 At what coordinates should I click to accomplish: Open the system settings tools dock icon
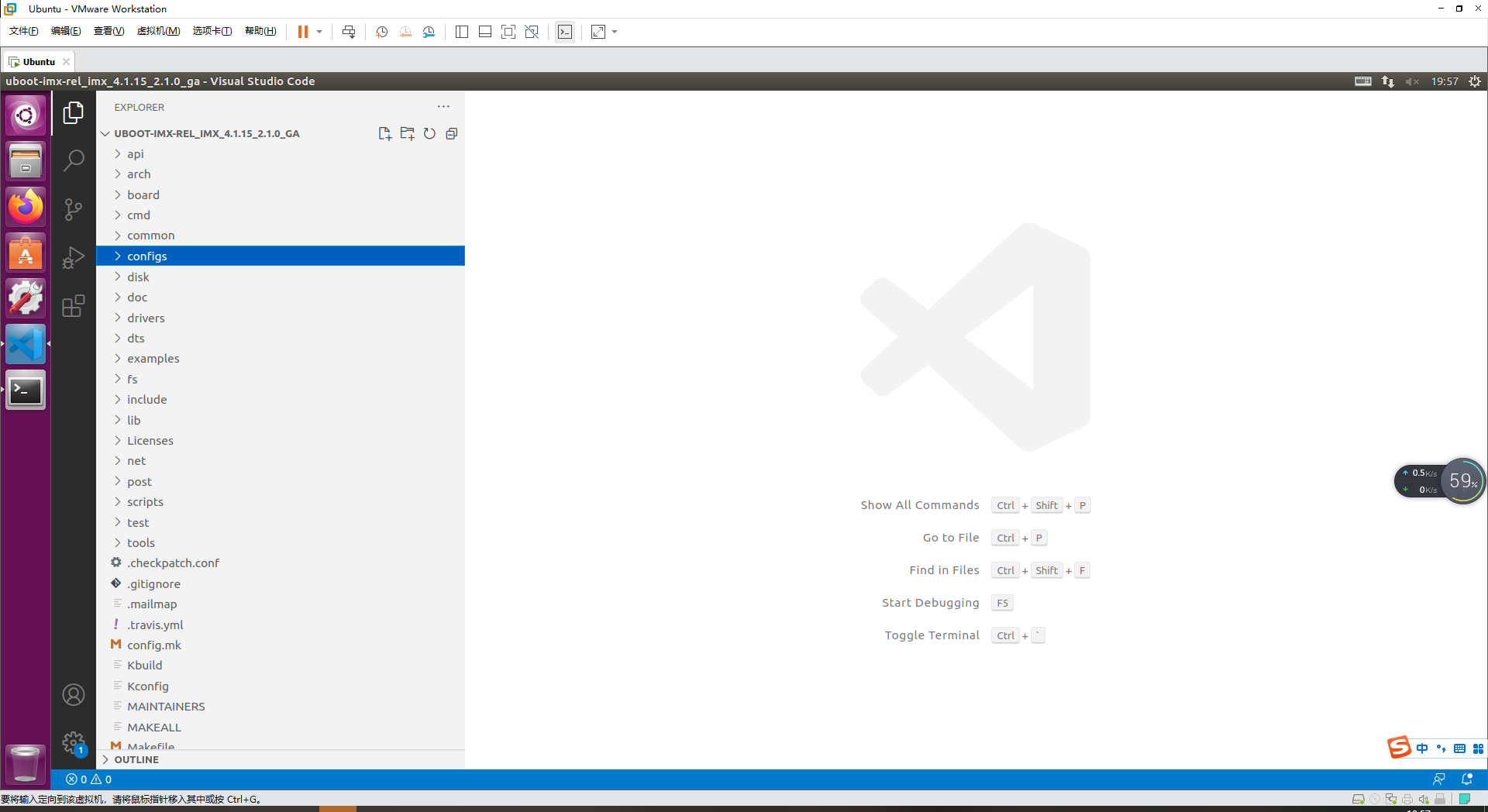(26, 298)
